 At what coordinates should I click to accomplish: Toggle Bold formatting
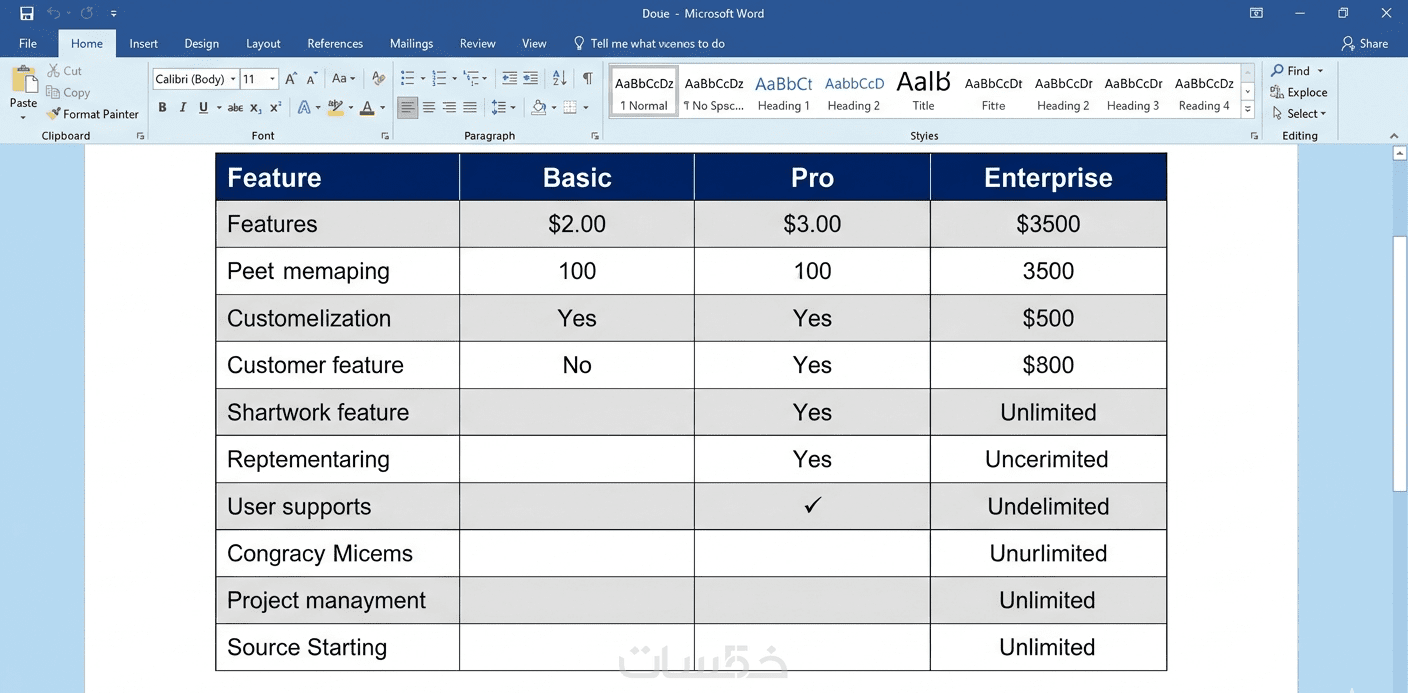pos(162,108)
